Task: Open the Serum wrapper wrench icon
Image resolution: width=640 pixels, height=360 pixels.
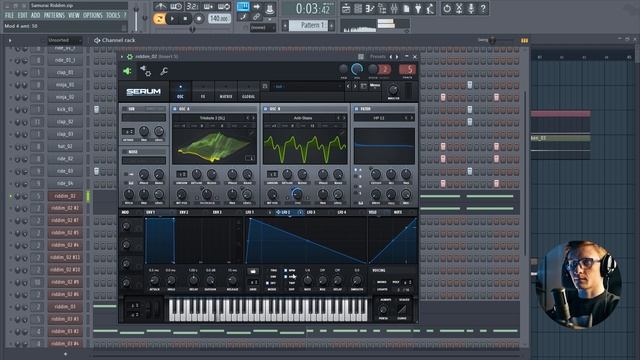Action: tap(164, 71)
